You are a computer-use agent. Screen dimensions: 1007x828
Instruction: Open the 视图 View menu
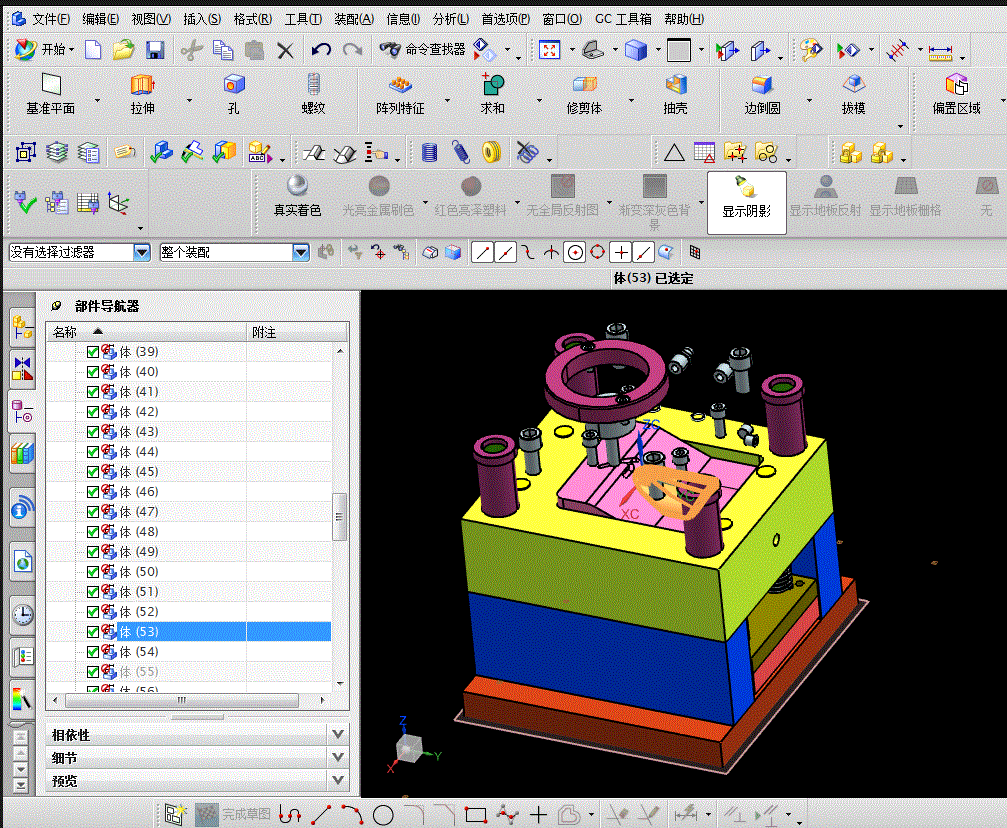[151, 19]
